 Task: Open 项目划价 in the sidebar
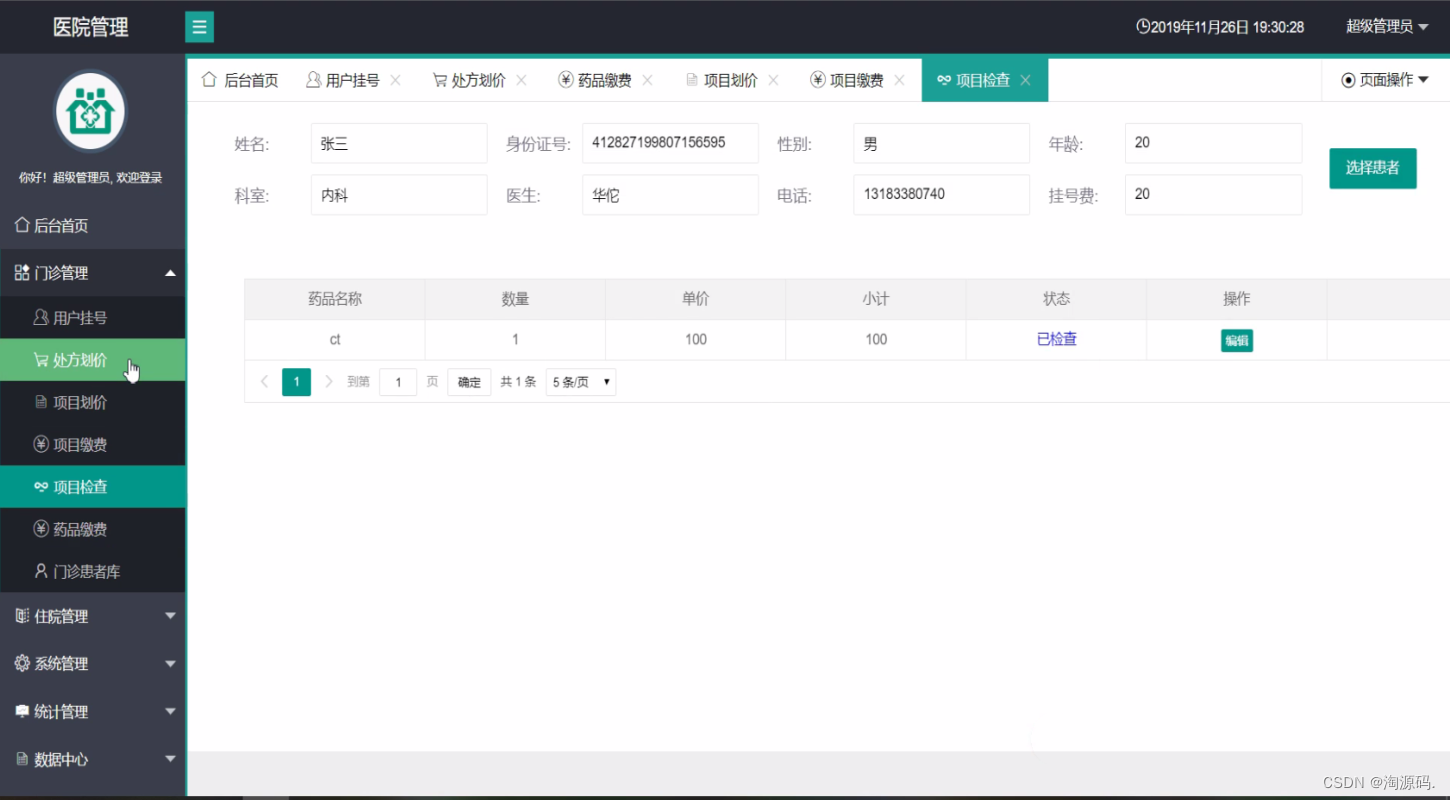92,402
